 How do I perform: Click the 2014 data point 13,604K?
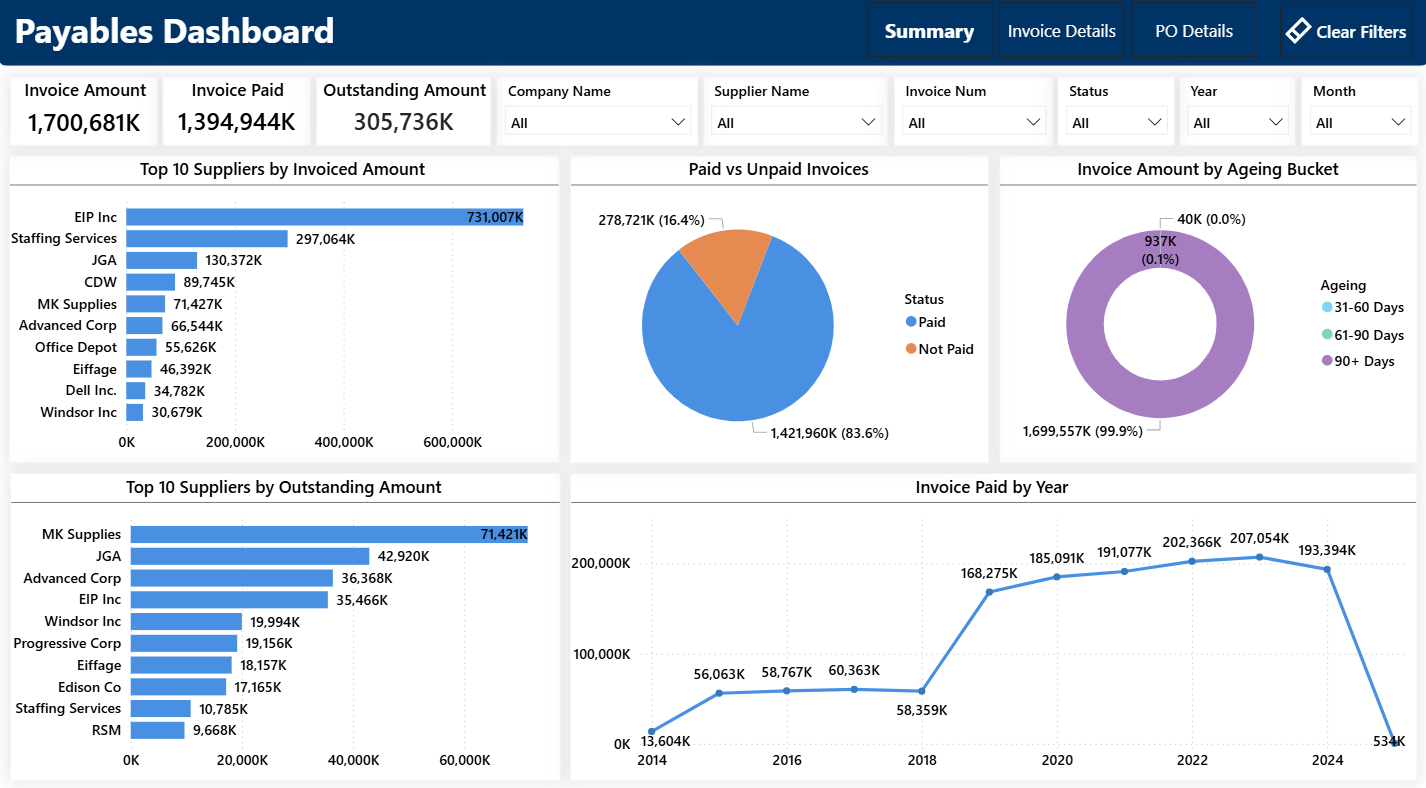click(x=652, y=732)
